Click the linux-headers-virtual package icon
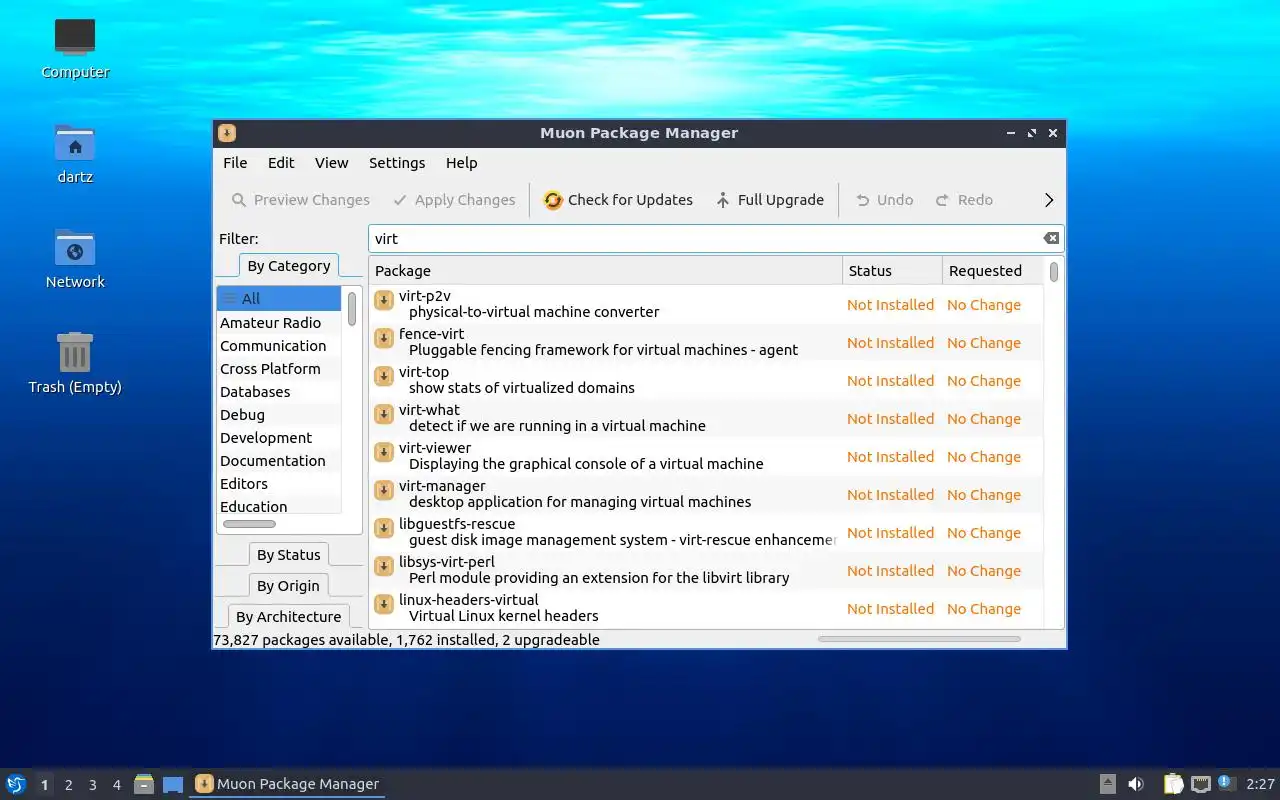Image resolution: width=1280 pixels, height=800 pixels. pyautogui.click(x=383, y=605)
